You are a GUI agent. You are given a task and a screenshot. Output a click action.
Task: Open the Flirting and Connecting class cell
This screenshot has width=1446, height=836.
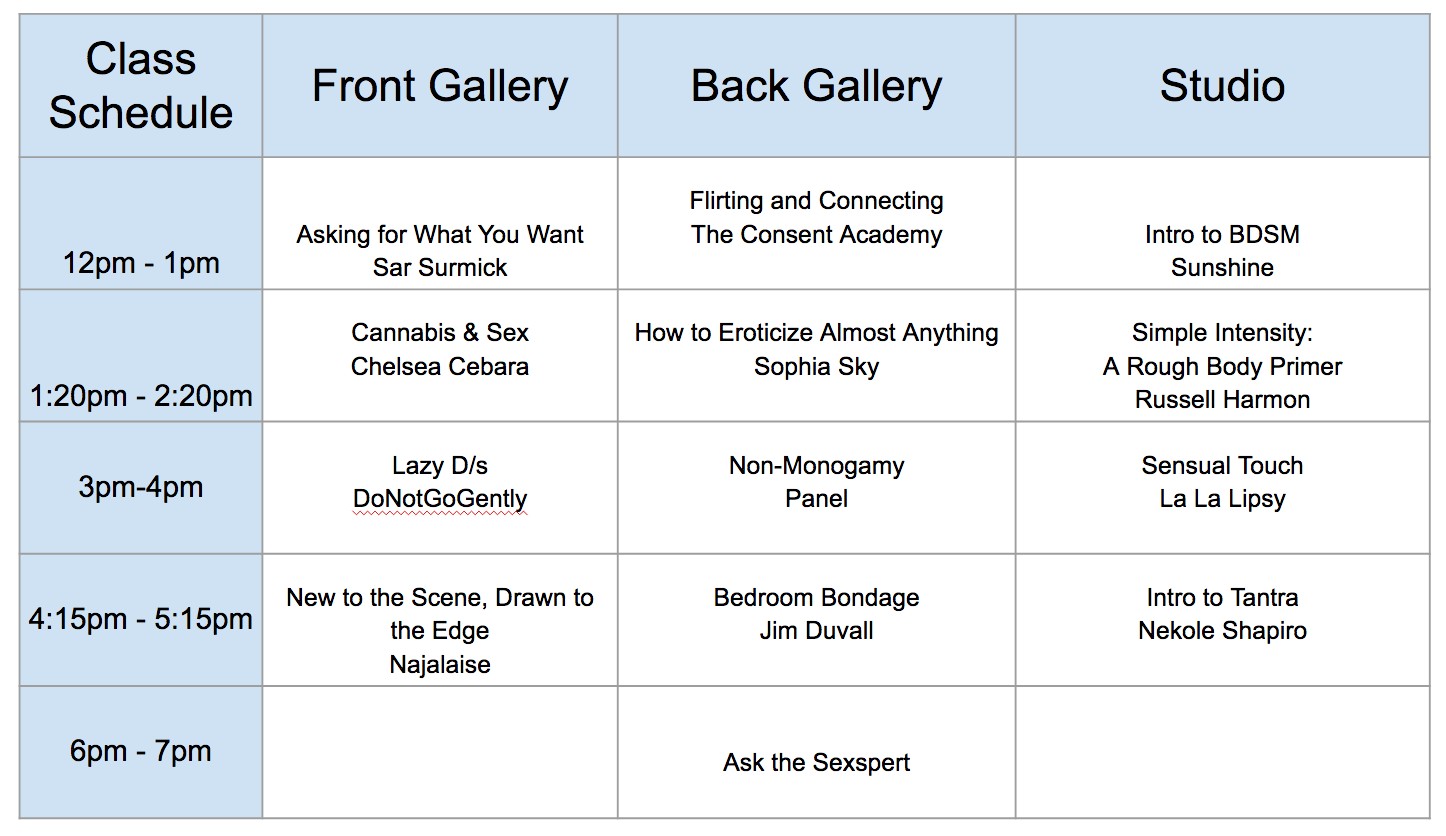point(816,218)
